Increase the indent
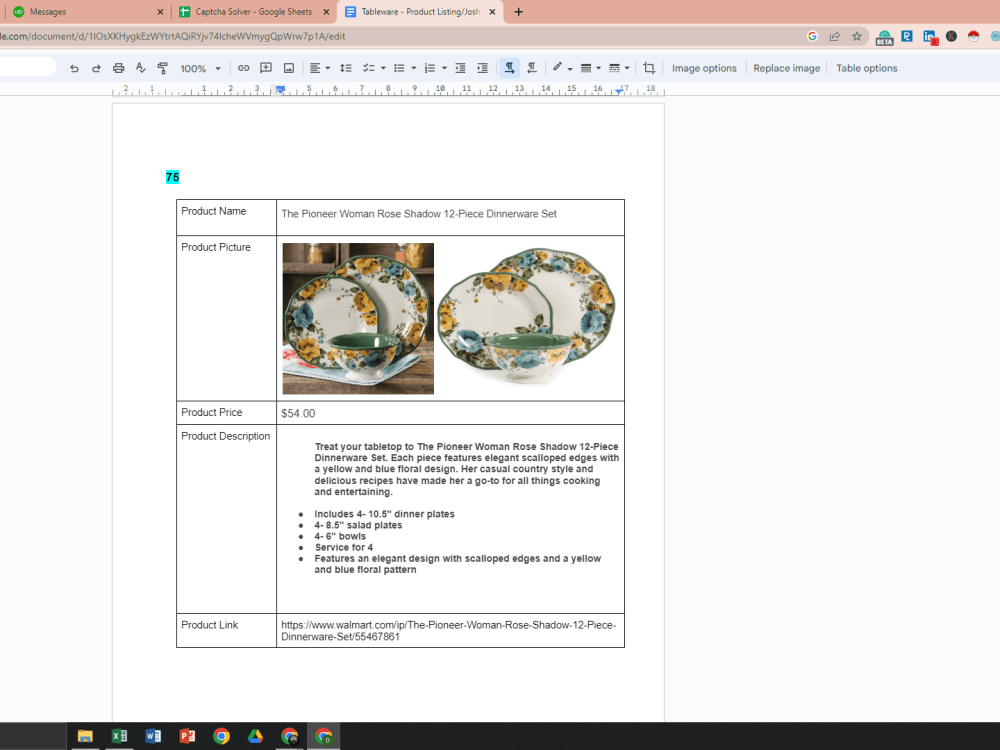The image size is (1000, 750). tap(483, 68)
